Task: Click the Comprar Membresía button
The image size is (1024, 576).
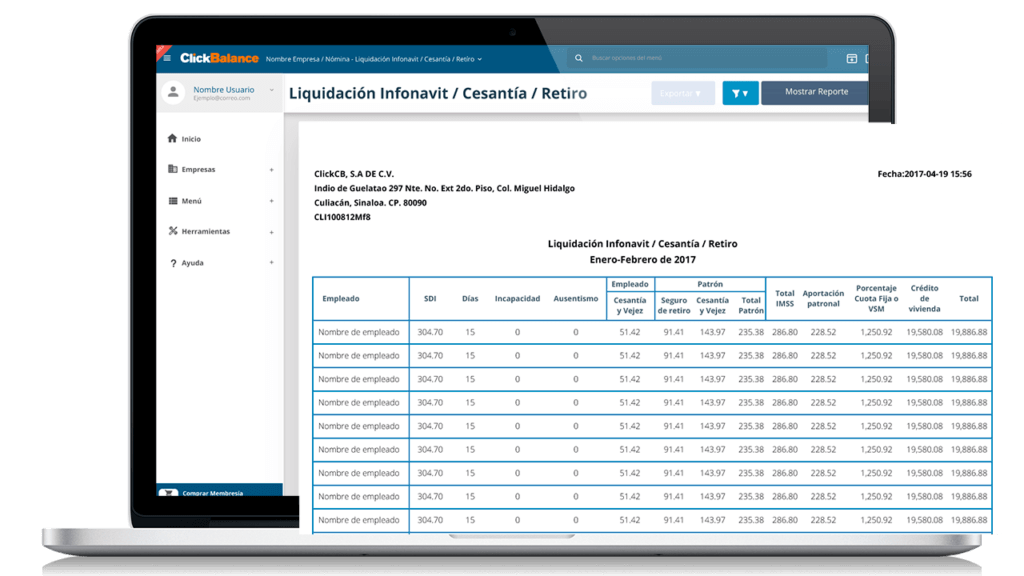Action: [212, 492]
